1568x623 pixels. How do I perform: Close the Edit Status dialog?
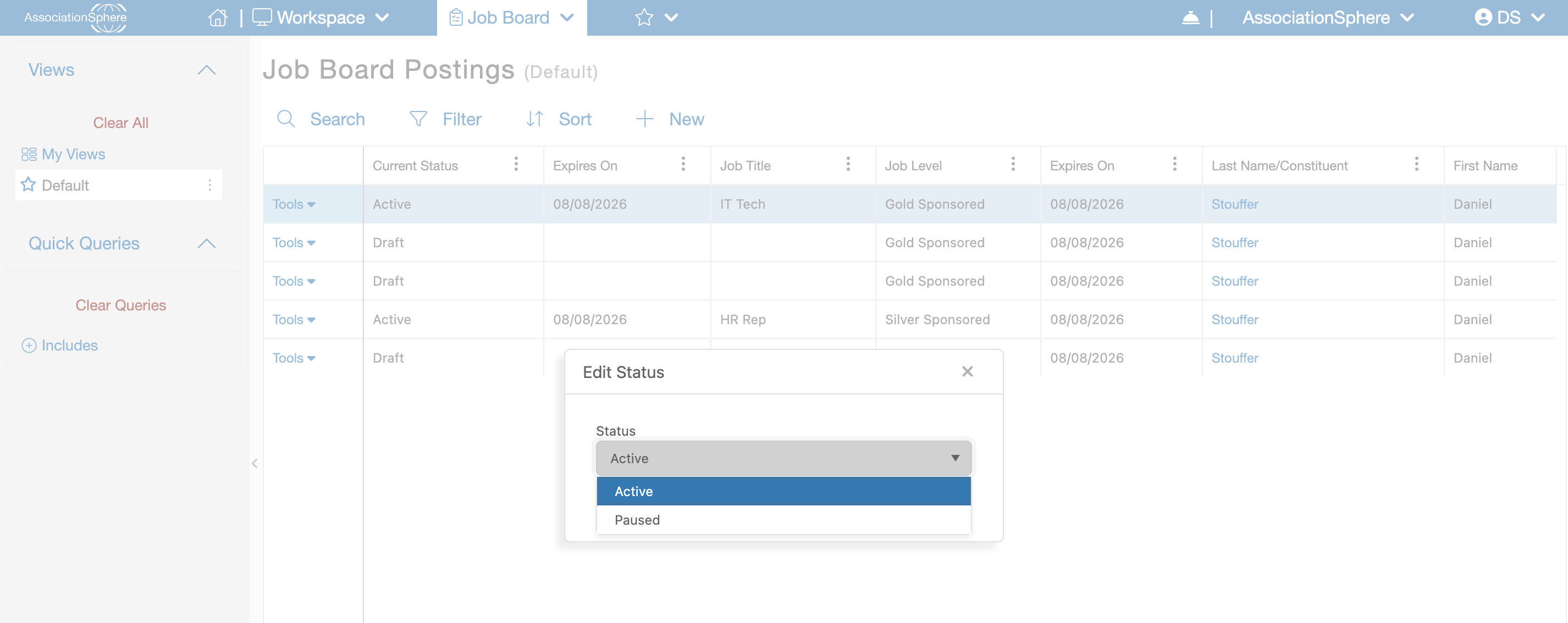(x=967, y=371)
